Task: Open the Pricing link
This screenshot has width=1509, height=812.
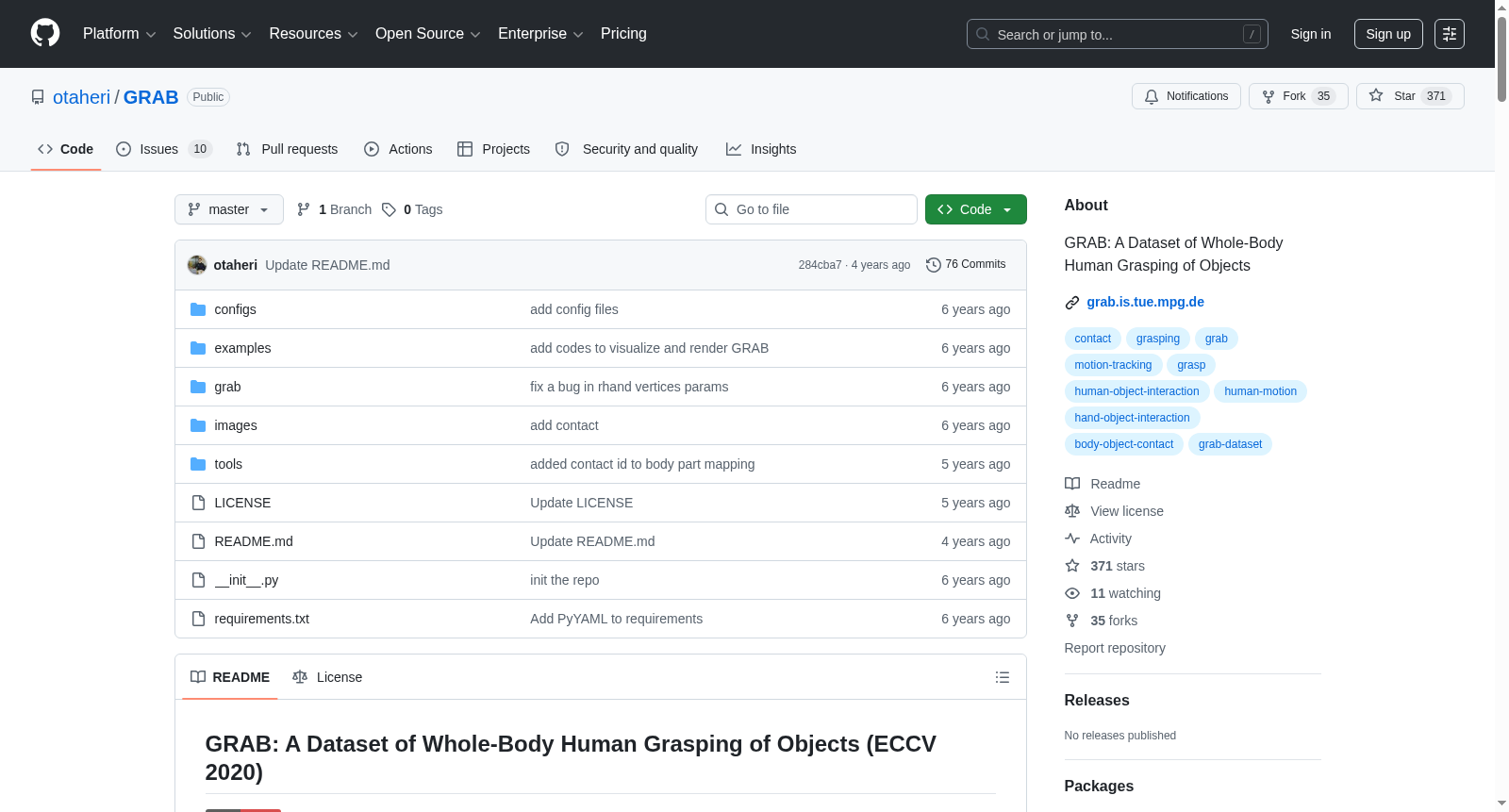Action: (x=623, y=34)
